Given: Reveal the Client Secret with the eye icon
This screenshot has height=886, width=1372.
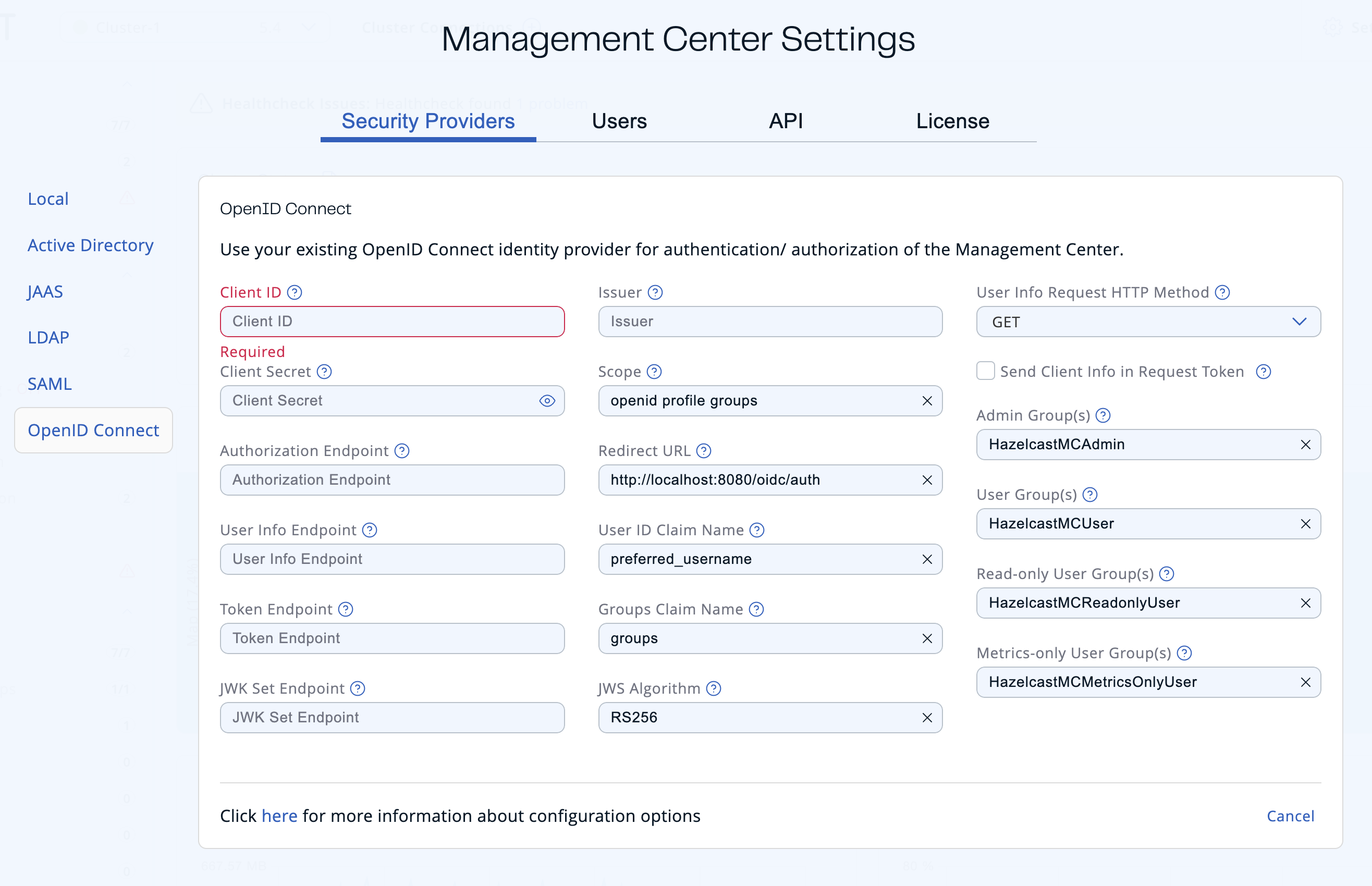Looking at the screenshot, I should (547, 401).
